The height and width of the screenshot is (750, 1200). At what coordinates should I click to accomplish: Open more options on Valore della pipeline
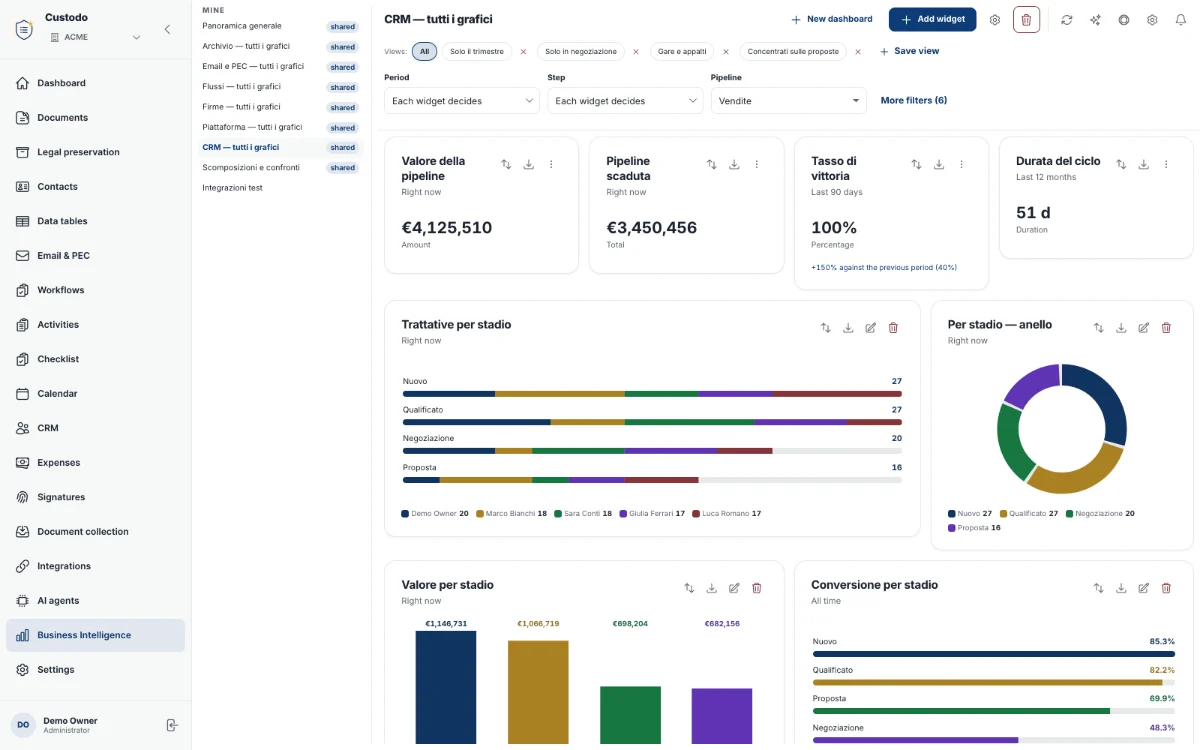[551, 164]
